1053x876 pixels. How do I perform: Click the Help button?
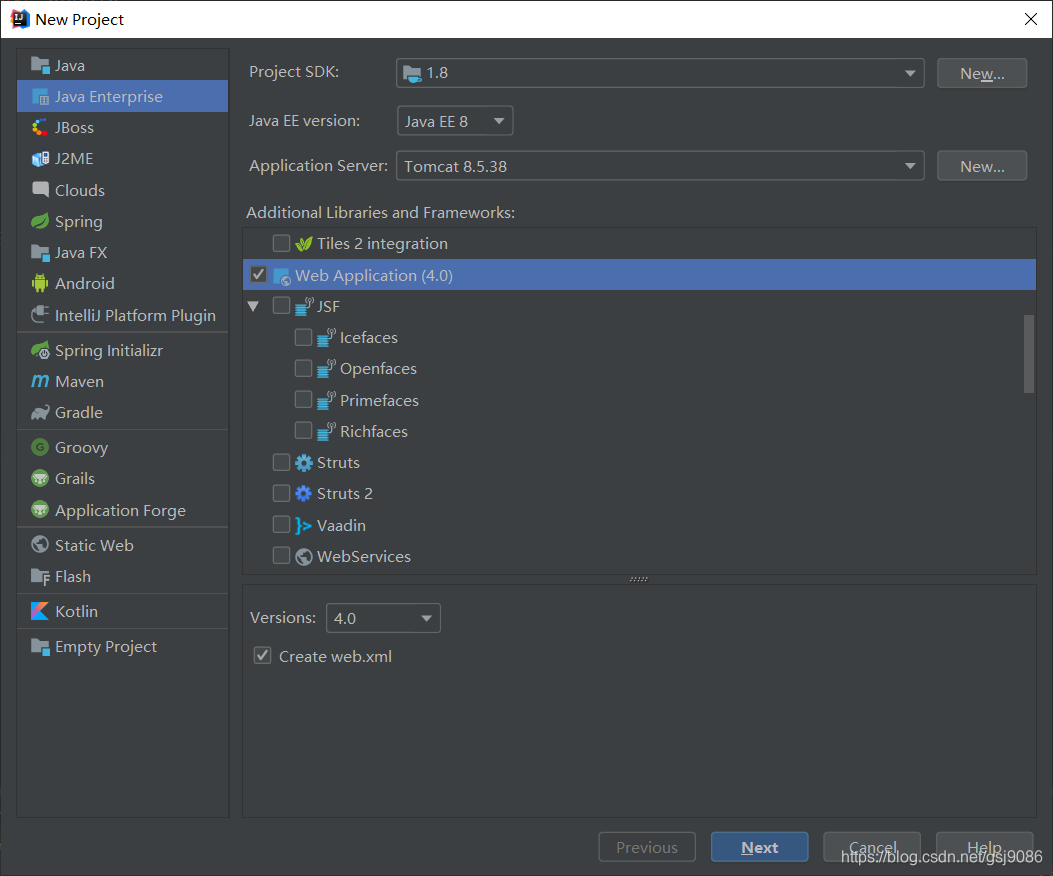985,847
